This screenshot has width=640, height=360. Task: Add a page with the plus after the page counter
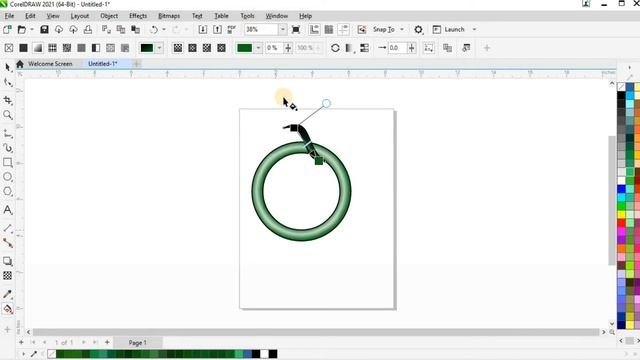point(107,342)
